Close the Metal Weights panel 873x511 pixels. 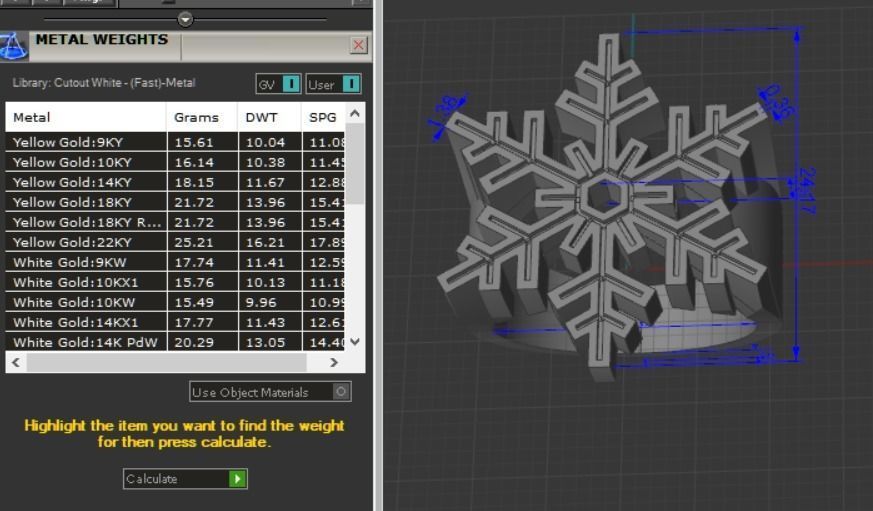359,45
